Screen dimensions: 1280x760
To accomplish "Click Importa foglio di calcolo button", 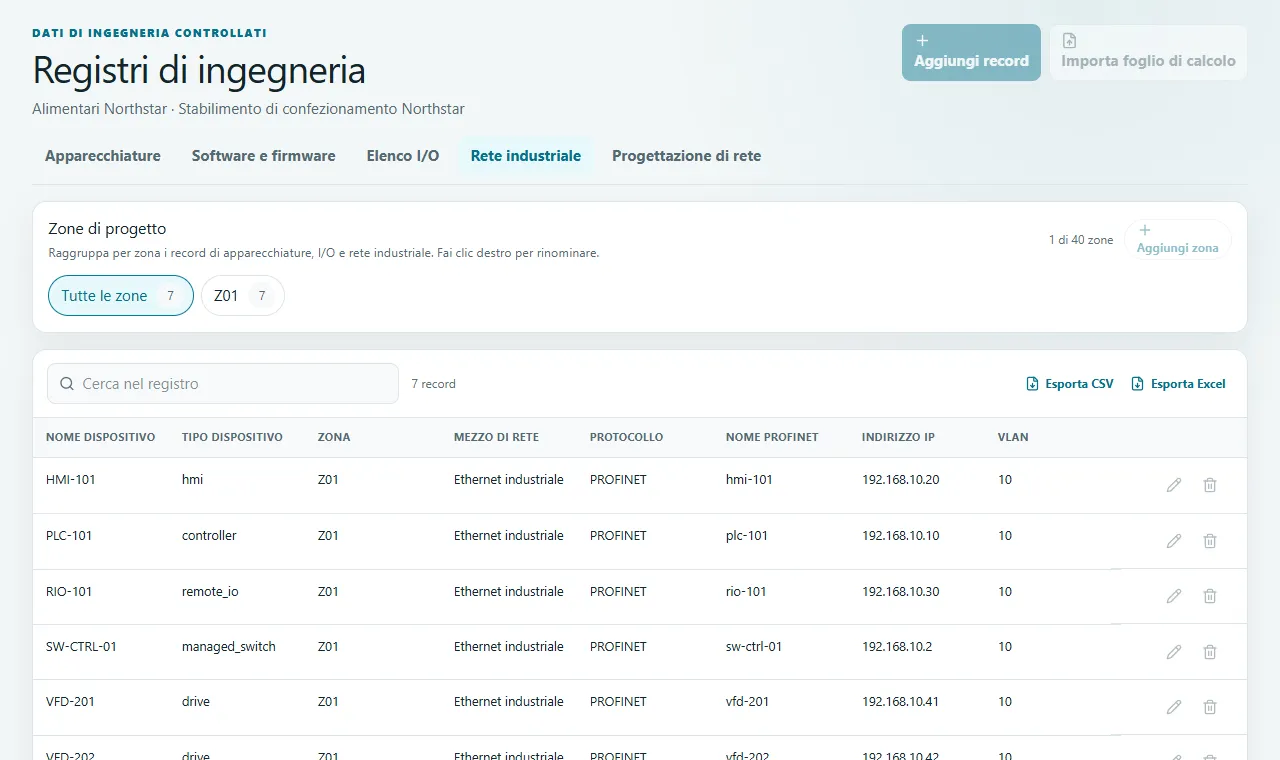I will (x=1148, y=52).
